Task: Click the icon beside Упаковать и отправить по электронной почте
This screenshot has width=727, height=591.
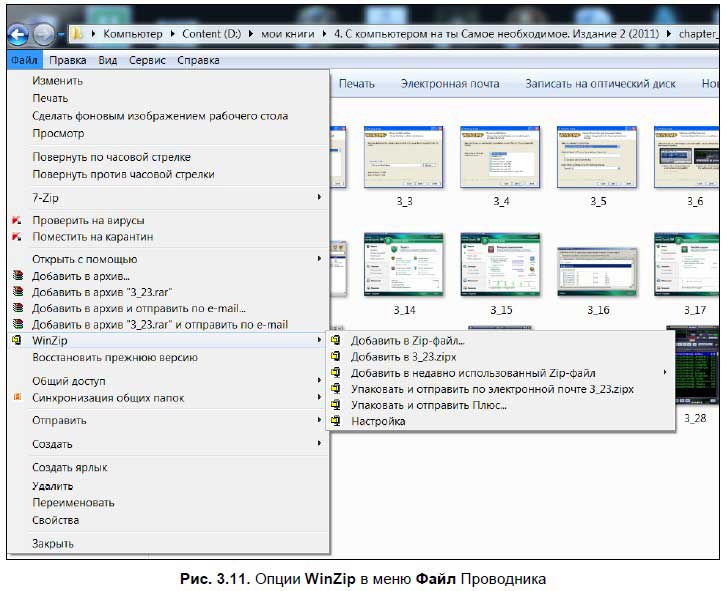Action: click(x=336, y=389)
